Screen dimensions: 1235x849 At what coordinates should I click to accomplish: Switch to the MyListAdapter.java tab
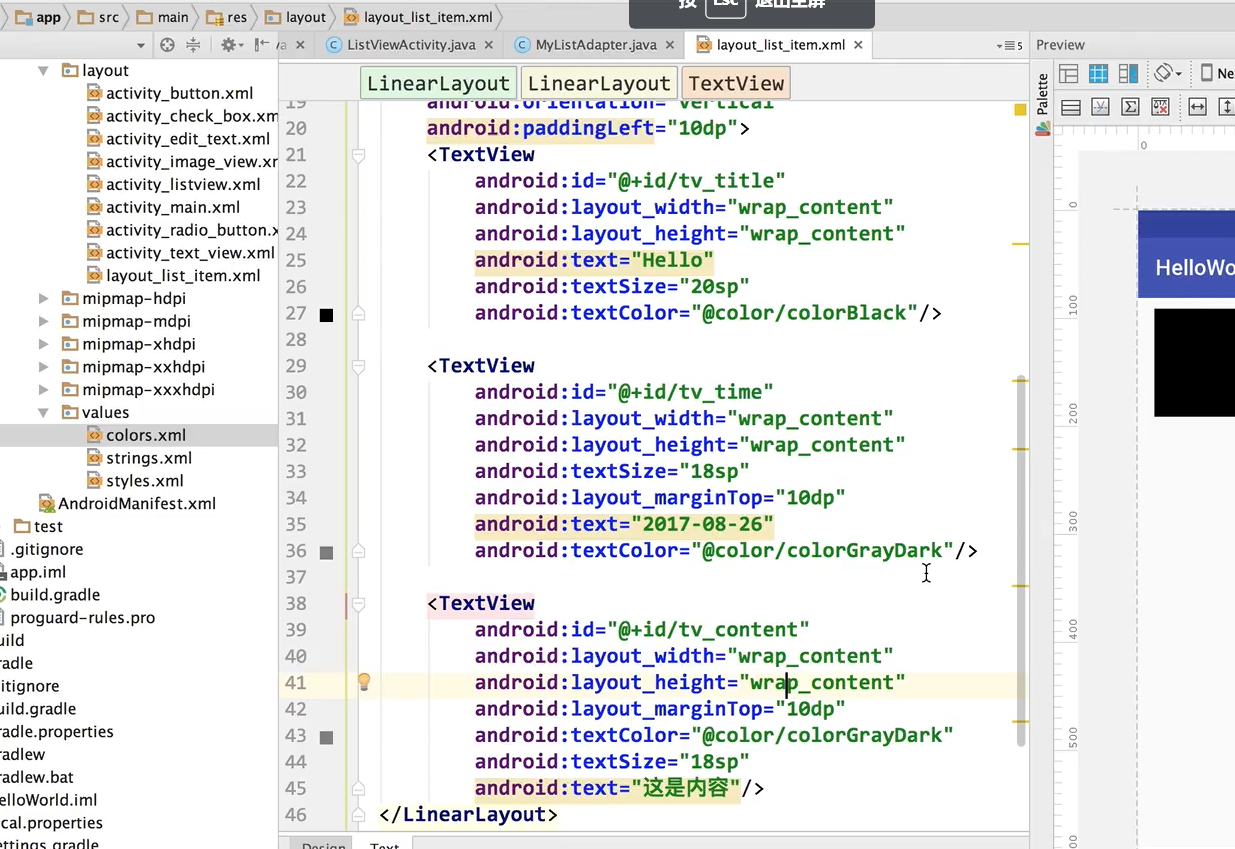(x=595, y=45)
